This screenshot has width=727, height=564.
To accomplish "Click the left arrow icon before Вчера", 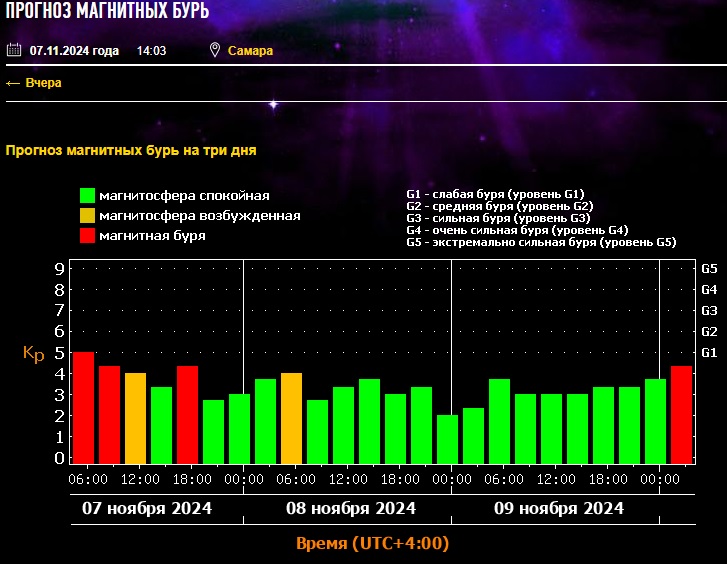I will point(13,83).
